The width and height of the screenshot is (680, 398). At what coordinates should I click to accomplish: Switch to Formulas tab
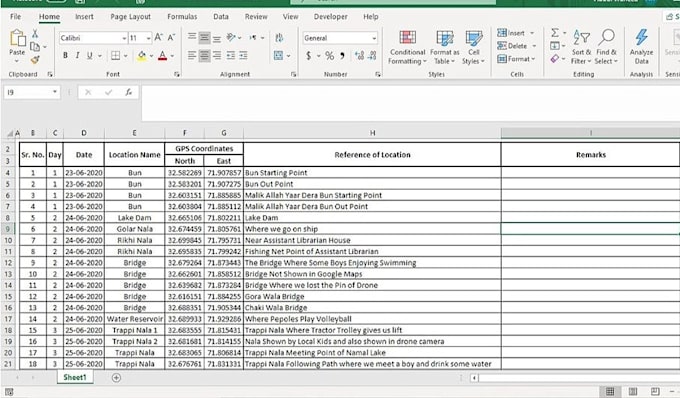click(x=182, y=16)
